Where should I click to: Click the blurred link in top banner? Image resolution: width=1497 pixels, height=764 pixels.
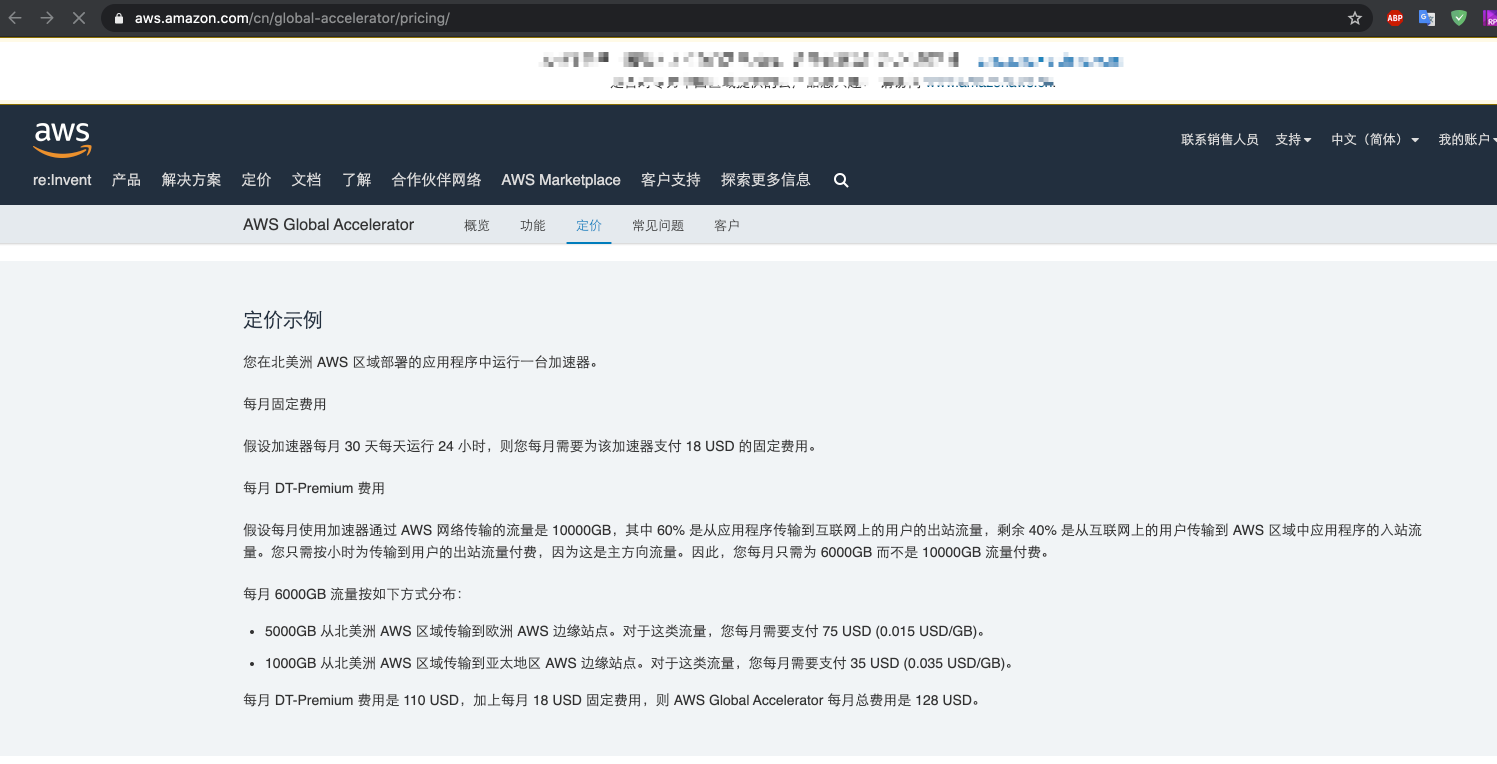tap(1050, 61)
